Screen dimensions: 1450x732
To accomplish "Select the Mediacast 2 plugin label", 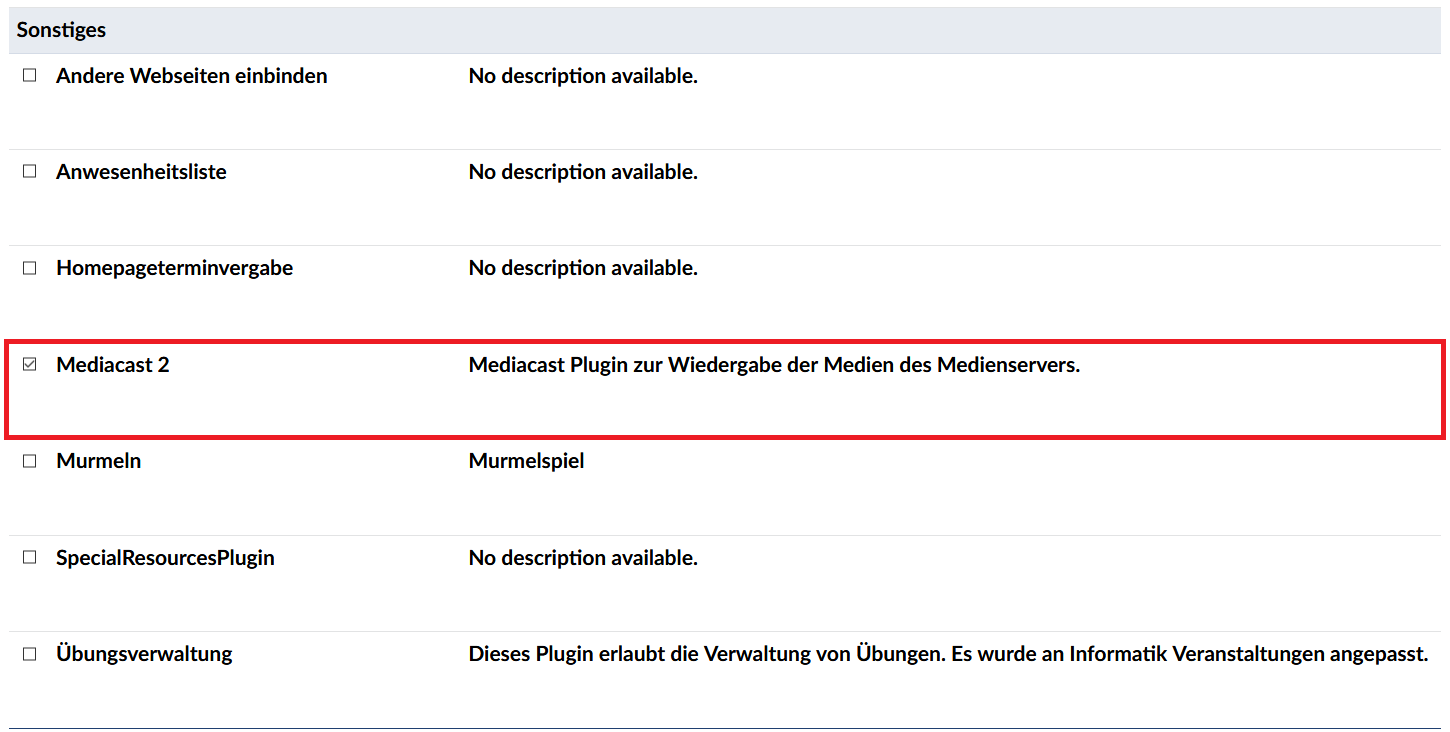I will (113, 365).
